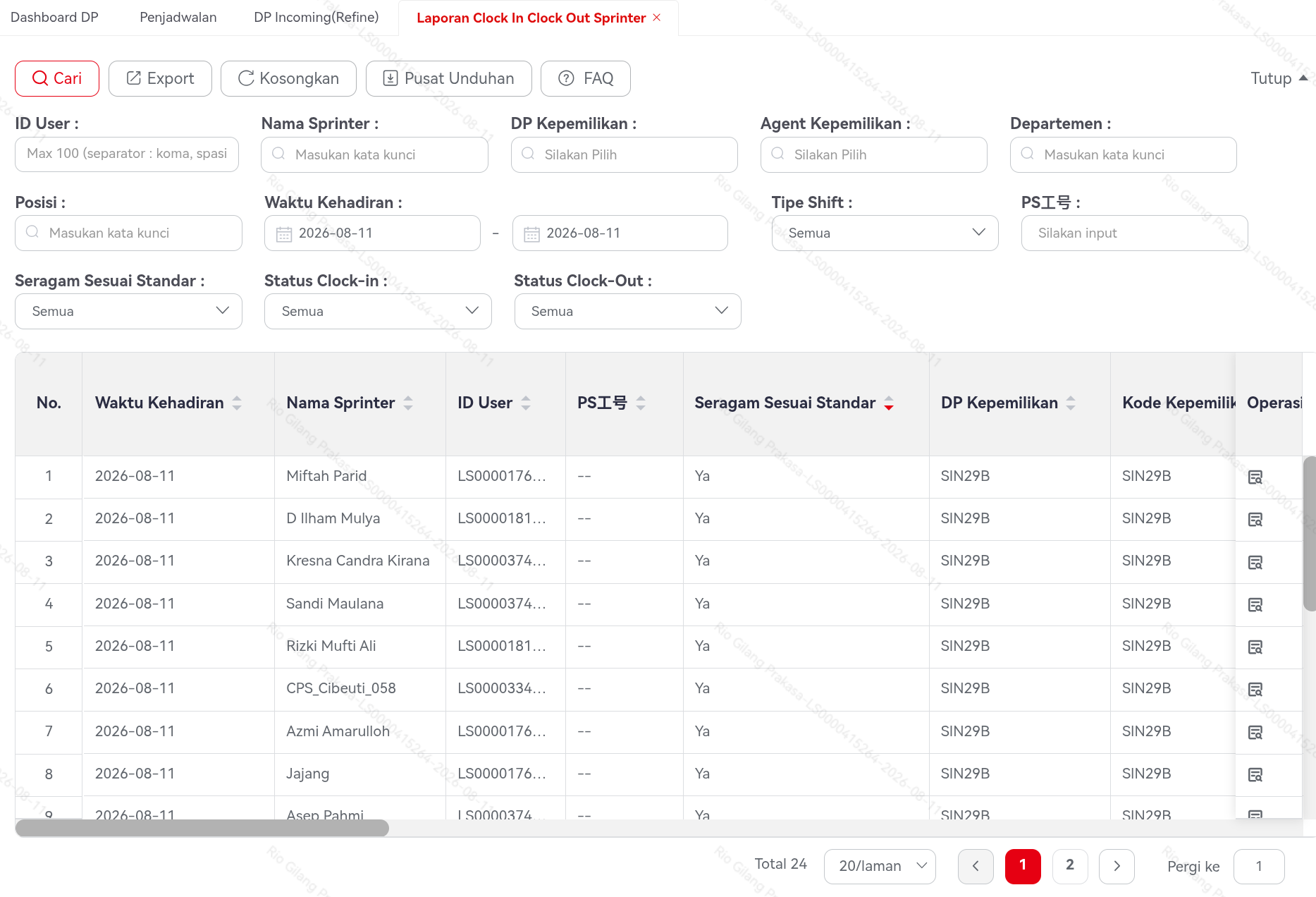Image resolution: width=1316 pixels, height=897 pixels.
Task: Export the report data
Action: (x=160, y=78)
